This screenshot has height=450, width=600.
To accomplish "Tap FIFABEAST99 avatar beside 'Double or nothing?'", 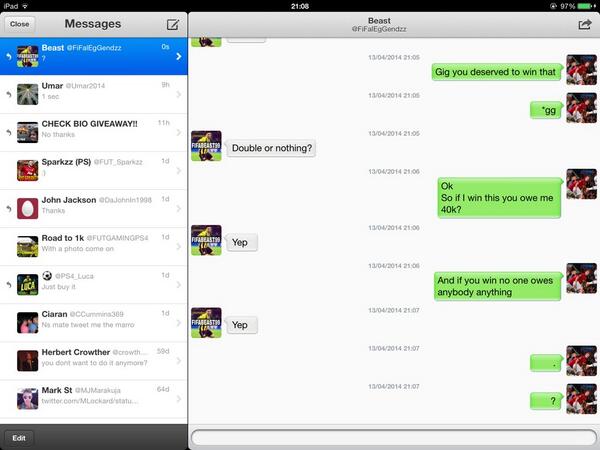I will (x=206, y=146).
